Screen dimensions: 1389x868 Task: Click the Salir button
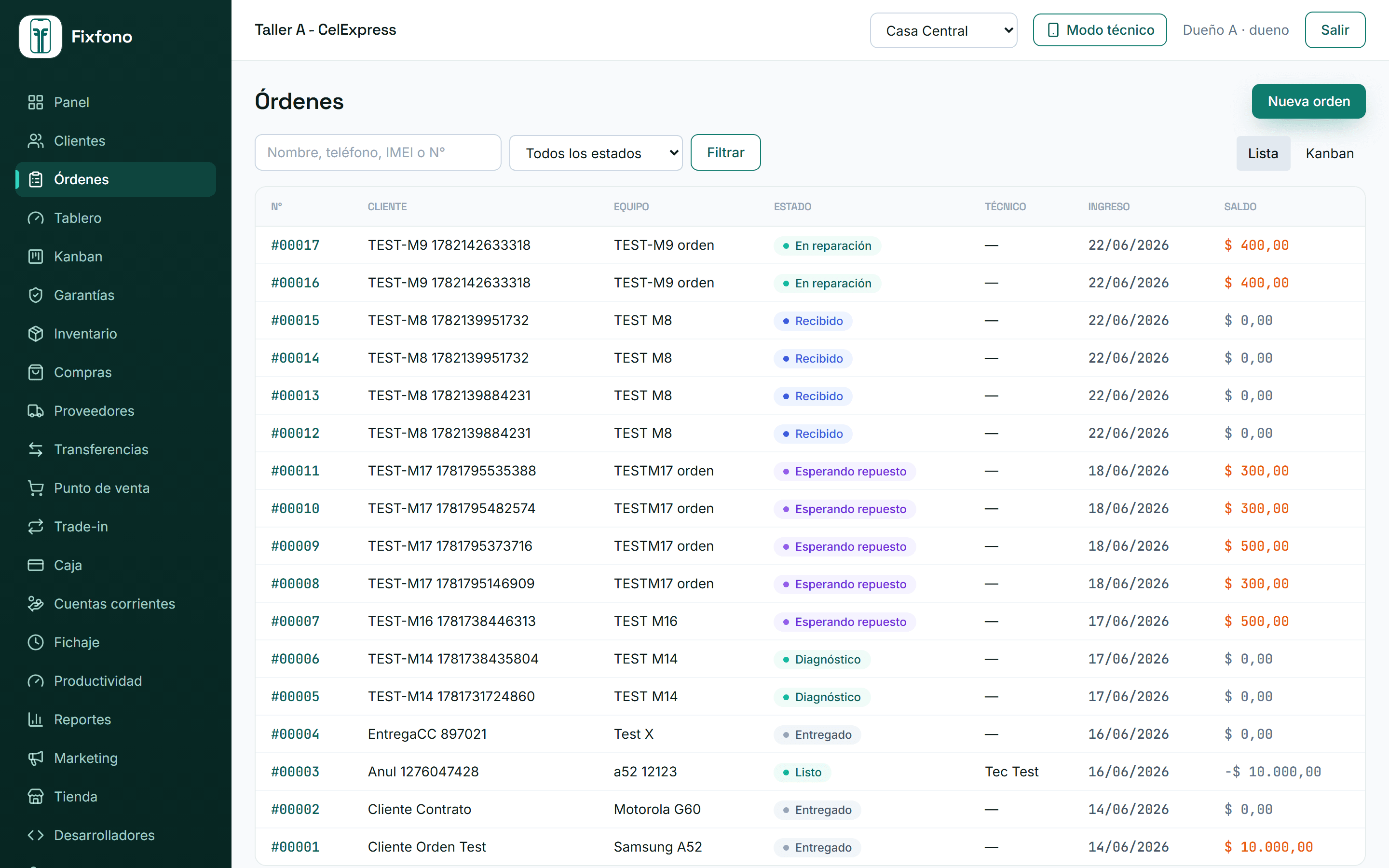tap(1335, 30)
